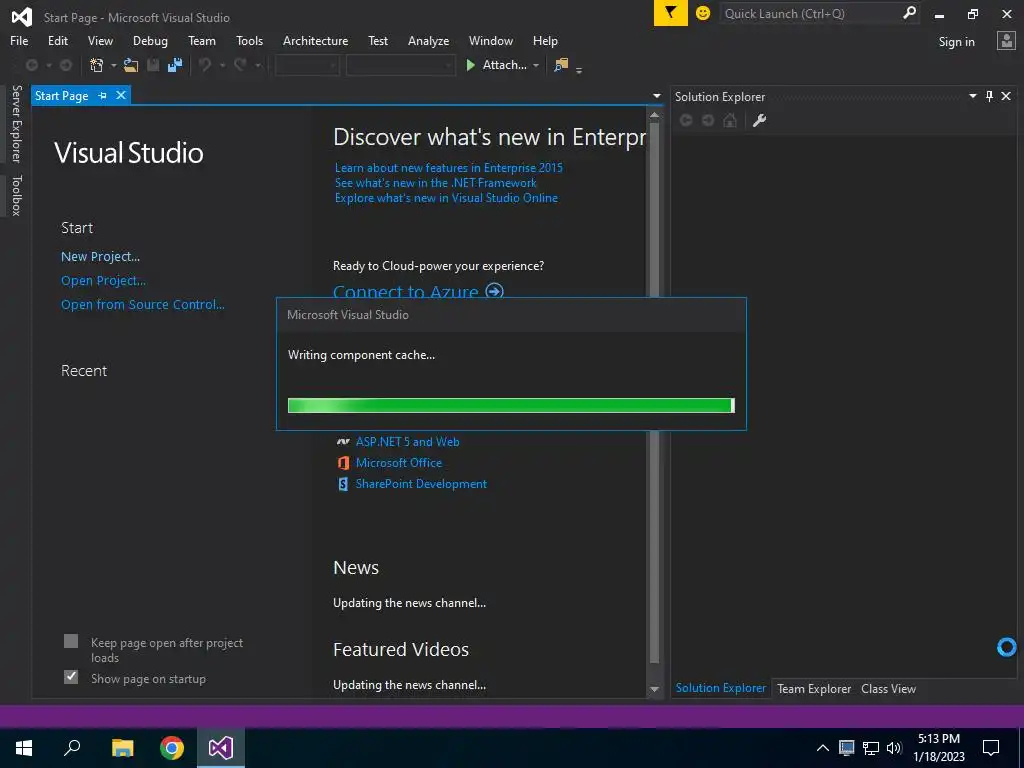1024x768 pixels.
Task: Click the Save All toolbar icon
Action: (175, 65)
